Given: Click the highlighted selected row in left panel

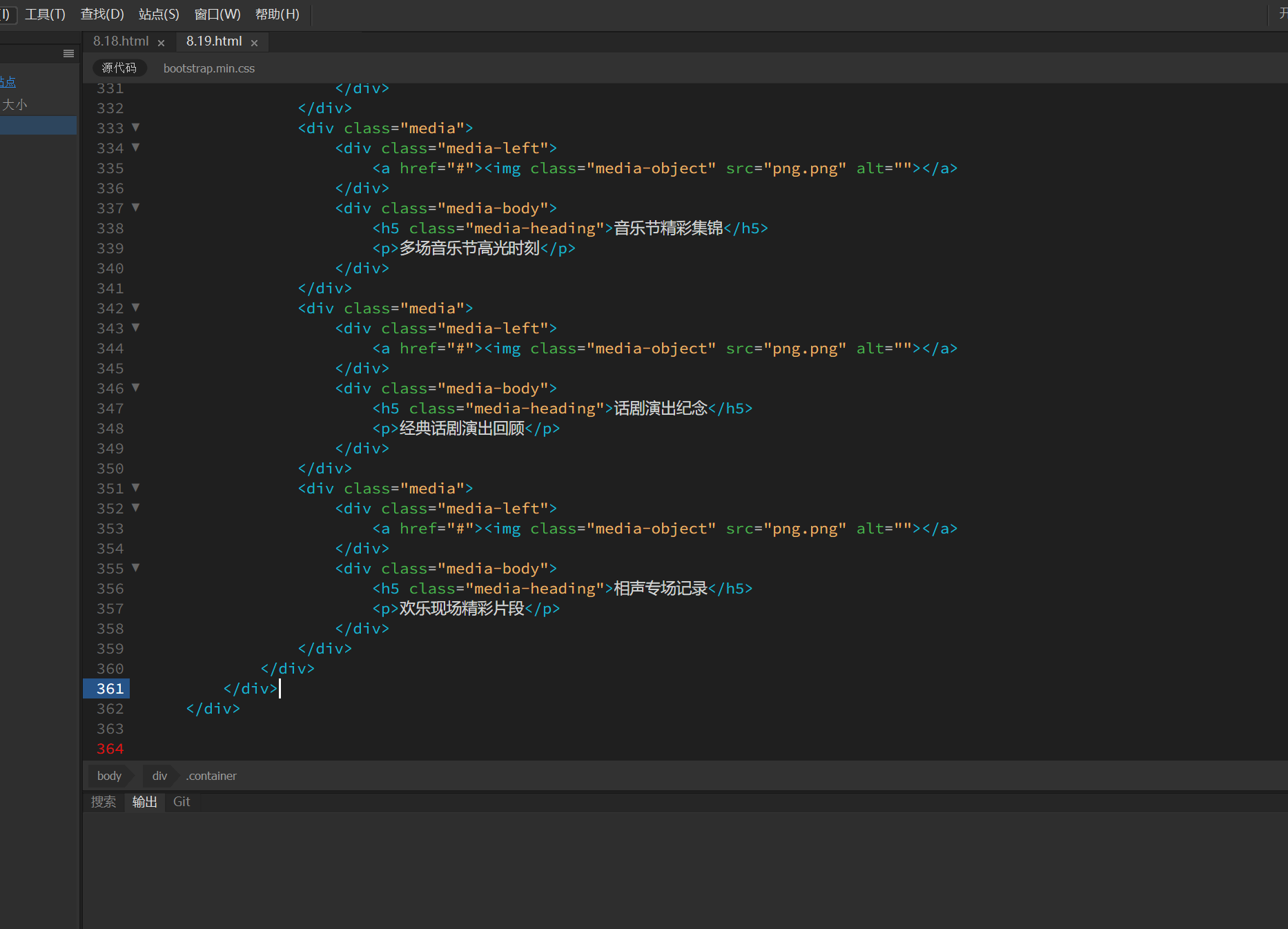Looking at the screenshot, I should point(38,125).
